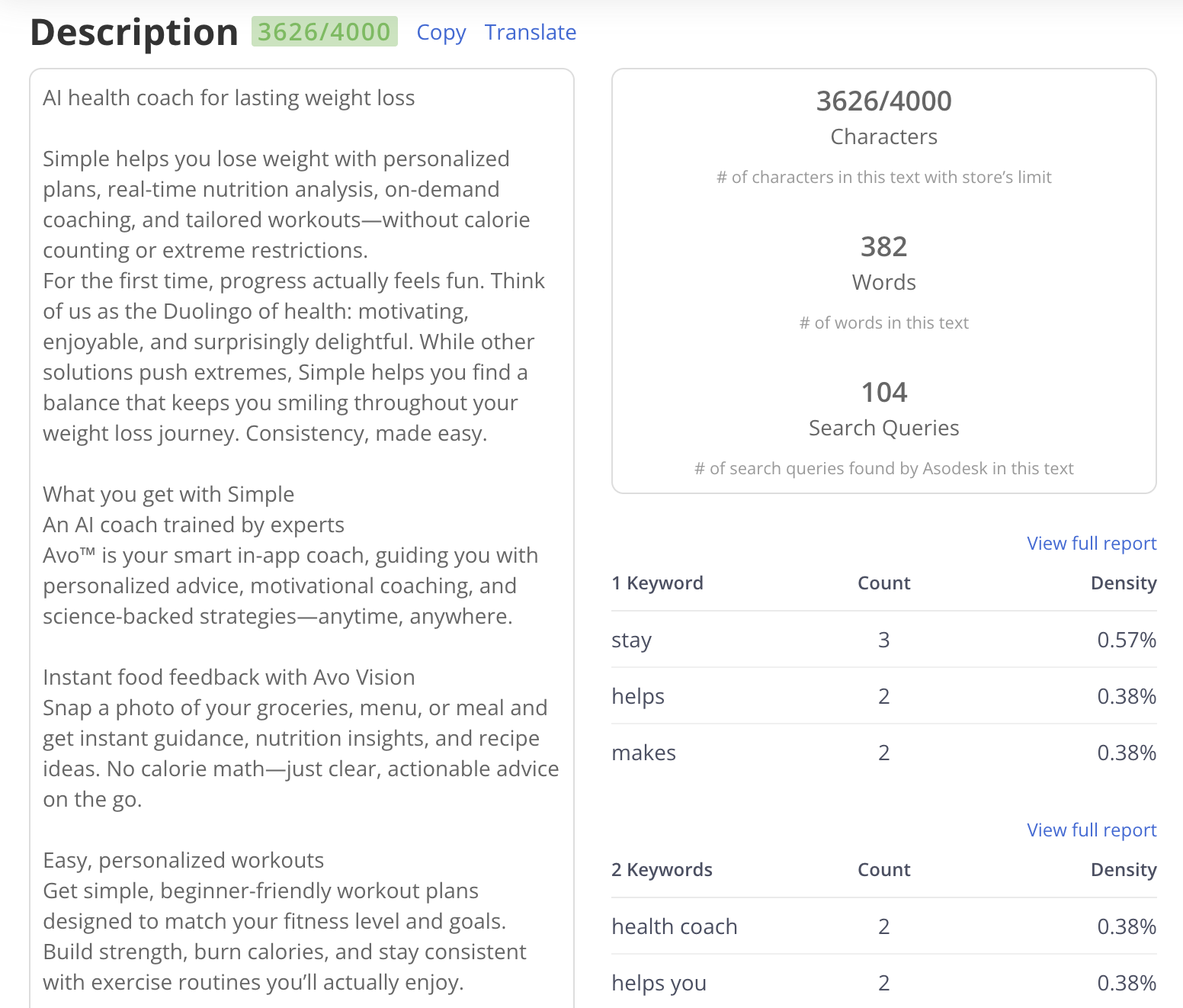Select the '2 Keywords' column header
This screenshot has width=1183, height=1008.
coord(662,870)
